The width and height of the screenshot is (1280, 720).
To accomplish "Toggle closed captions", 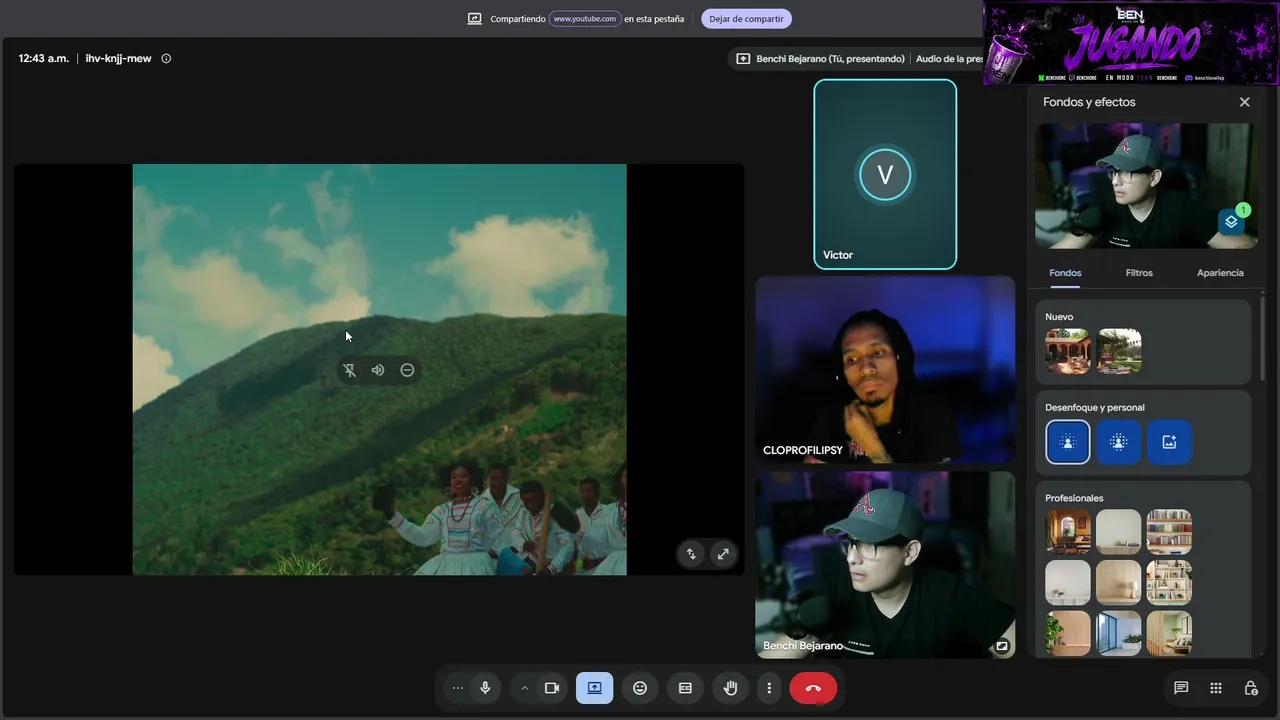I will (x=685, y=688).
